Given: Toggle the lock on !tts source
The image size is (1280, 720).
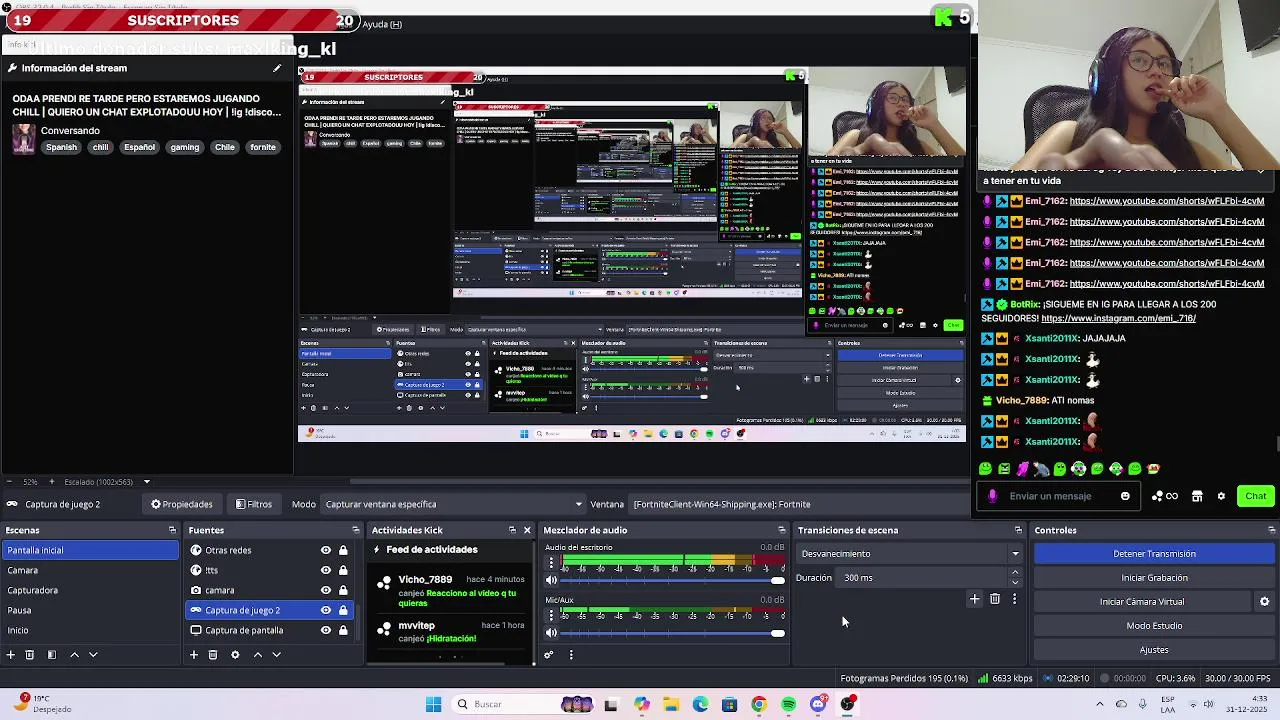Looking at the screenshot, I should [343, 570].
